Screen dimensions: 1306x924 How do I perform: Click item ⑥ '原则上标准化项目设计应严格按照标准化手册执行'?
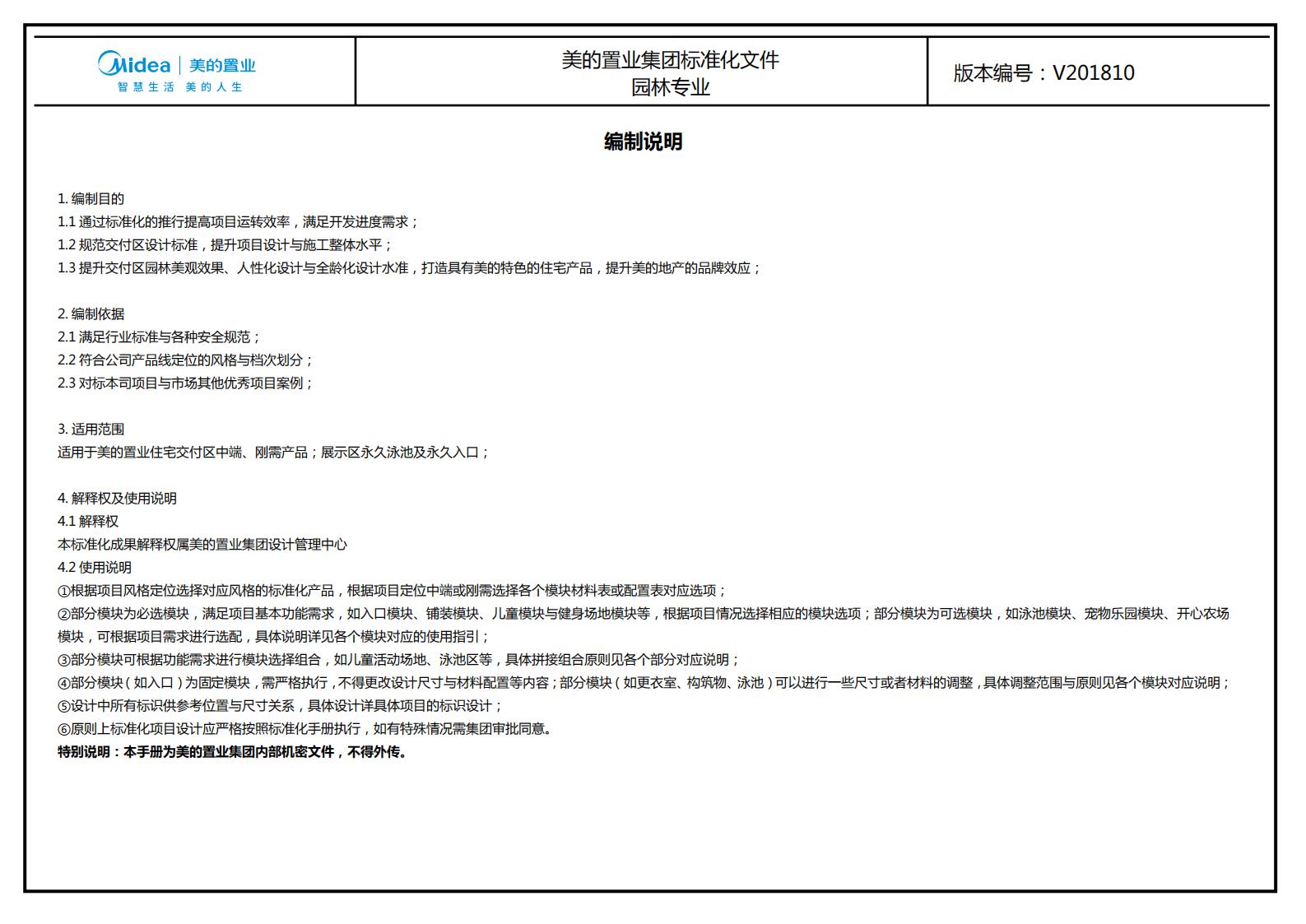point(306,728)
